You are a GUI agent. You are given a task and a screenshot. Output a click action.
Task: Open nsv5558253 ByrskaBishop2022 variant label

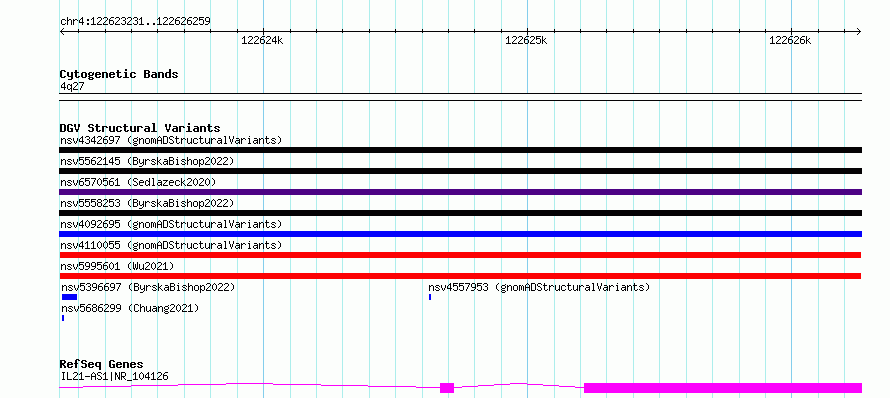click(147, 203)
